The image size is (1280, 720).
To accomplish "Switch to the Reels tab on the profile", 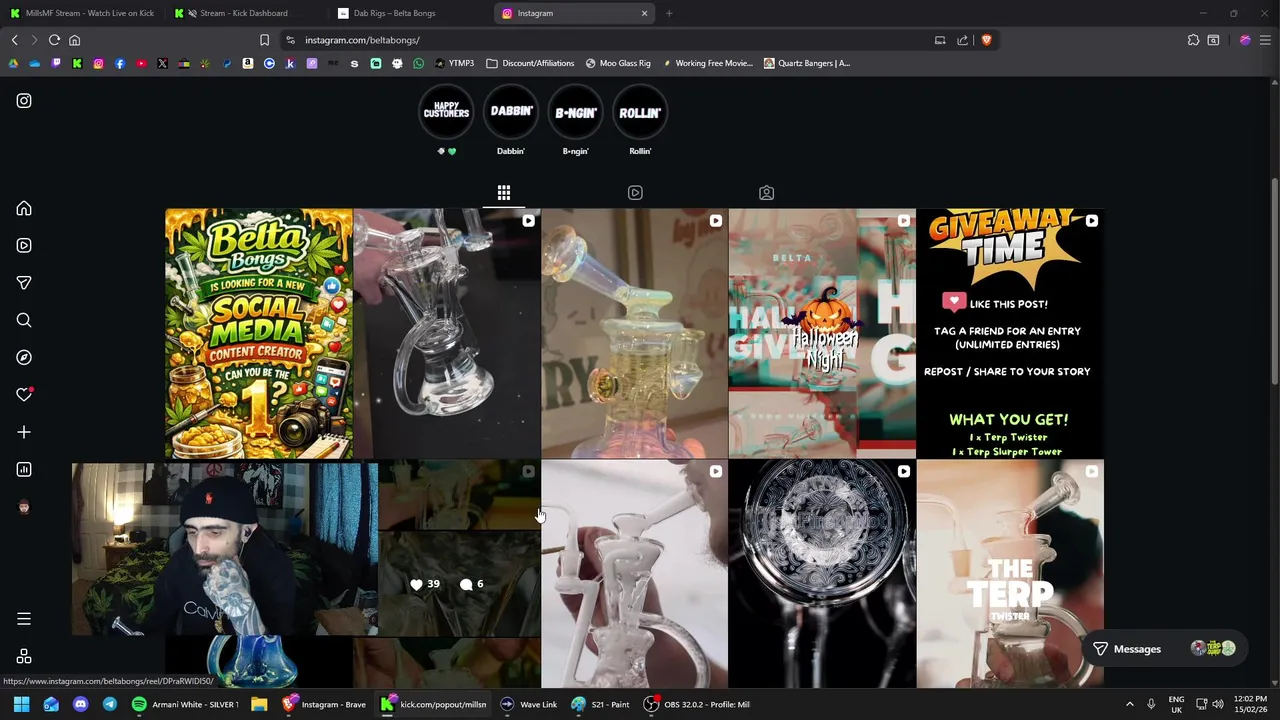I will coord(635,192).
